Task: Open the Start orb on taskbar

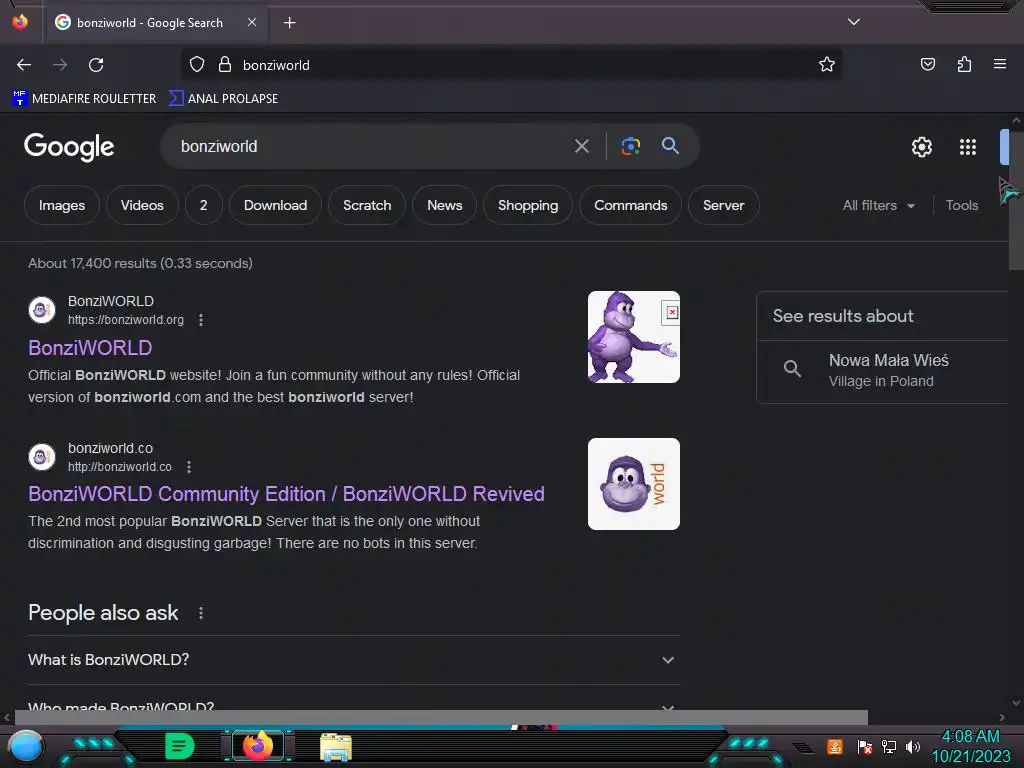Action: pos(26,747)
